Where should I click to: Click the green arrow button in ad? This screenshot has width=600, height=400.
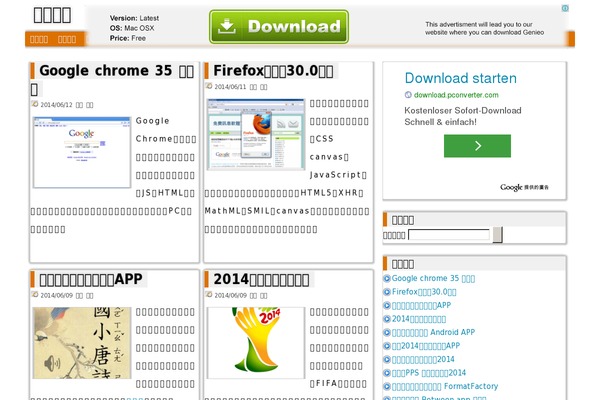(477, 146)
